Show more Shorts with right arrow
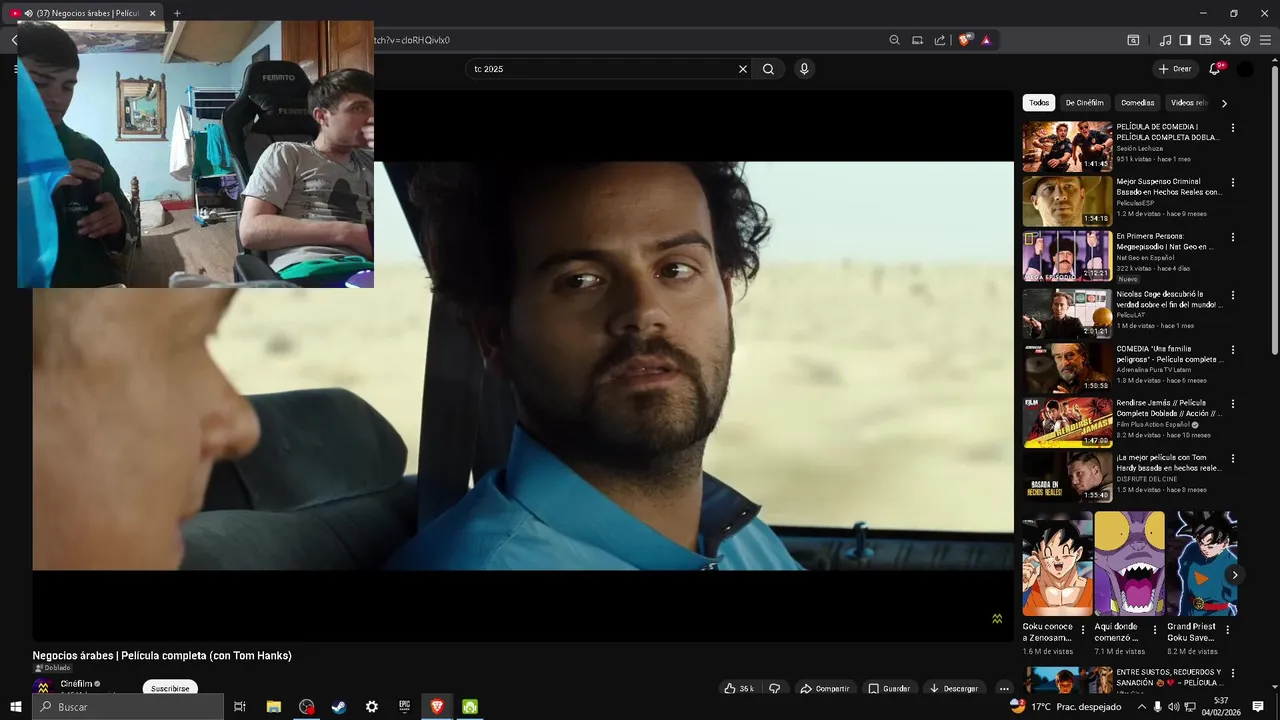The image size is (1280, 720). (1235, 575)
